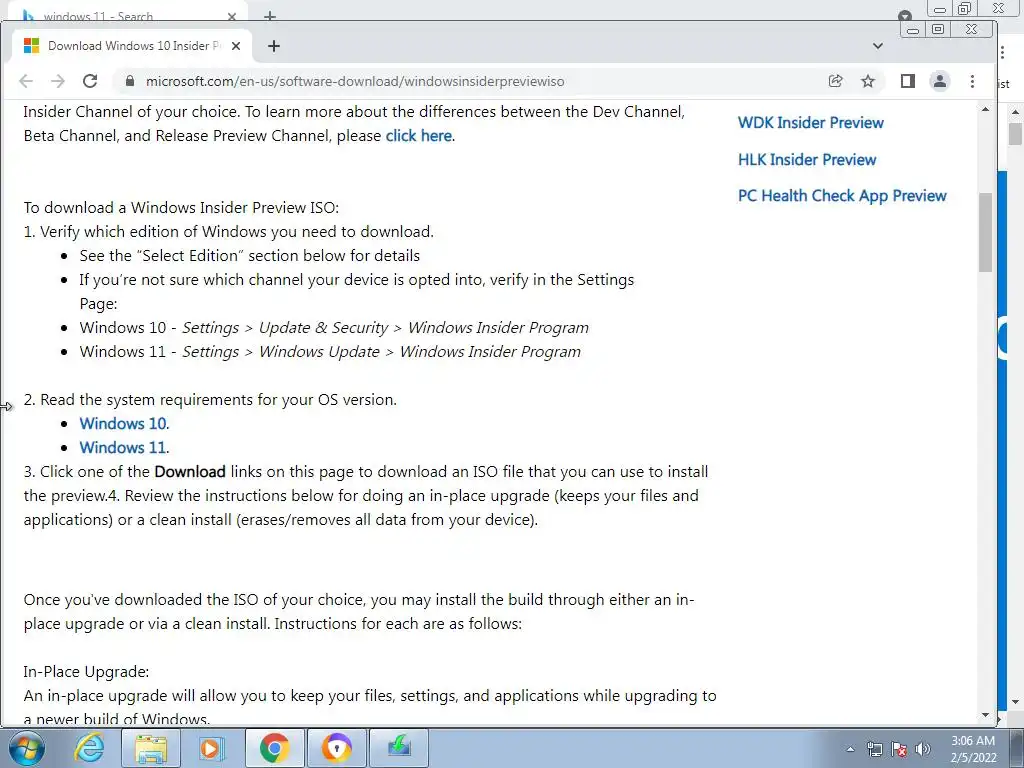
Task: Open HLK Insider Preview link
Action: (807, 159)
